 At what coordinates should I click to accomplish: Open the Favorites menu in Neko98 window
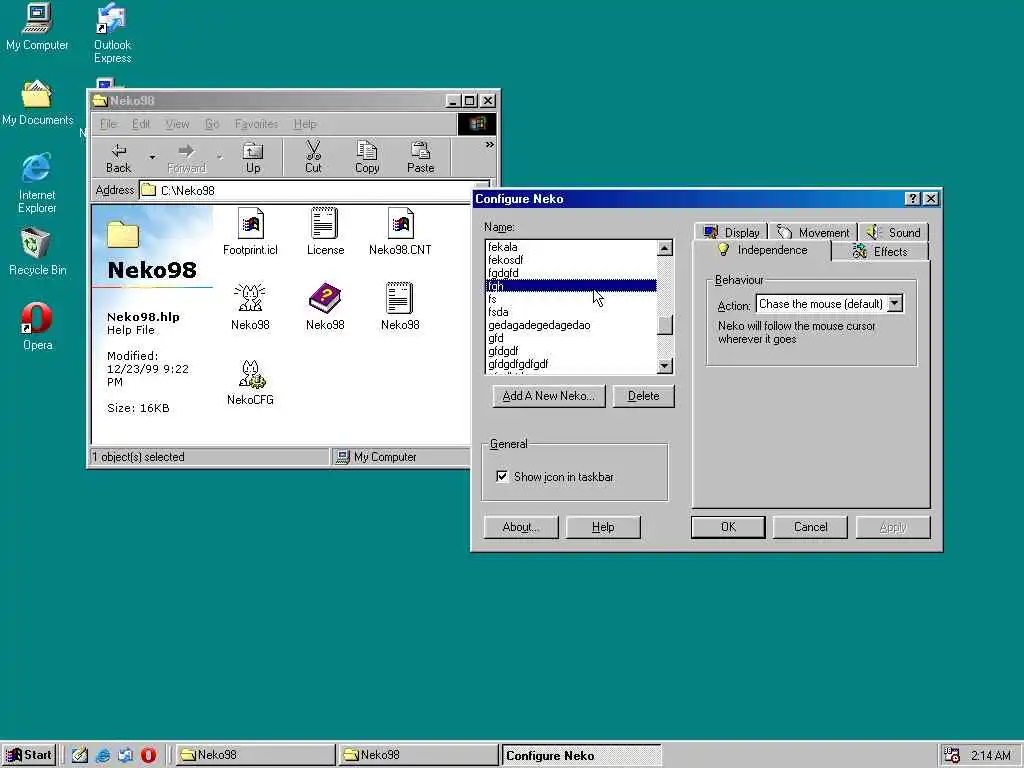point(257,124)
